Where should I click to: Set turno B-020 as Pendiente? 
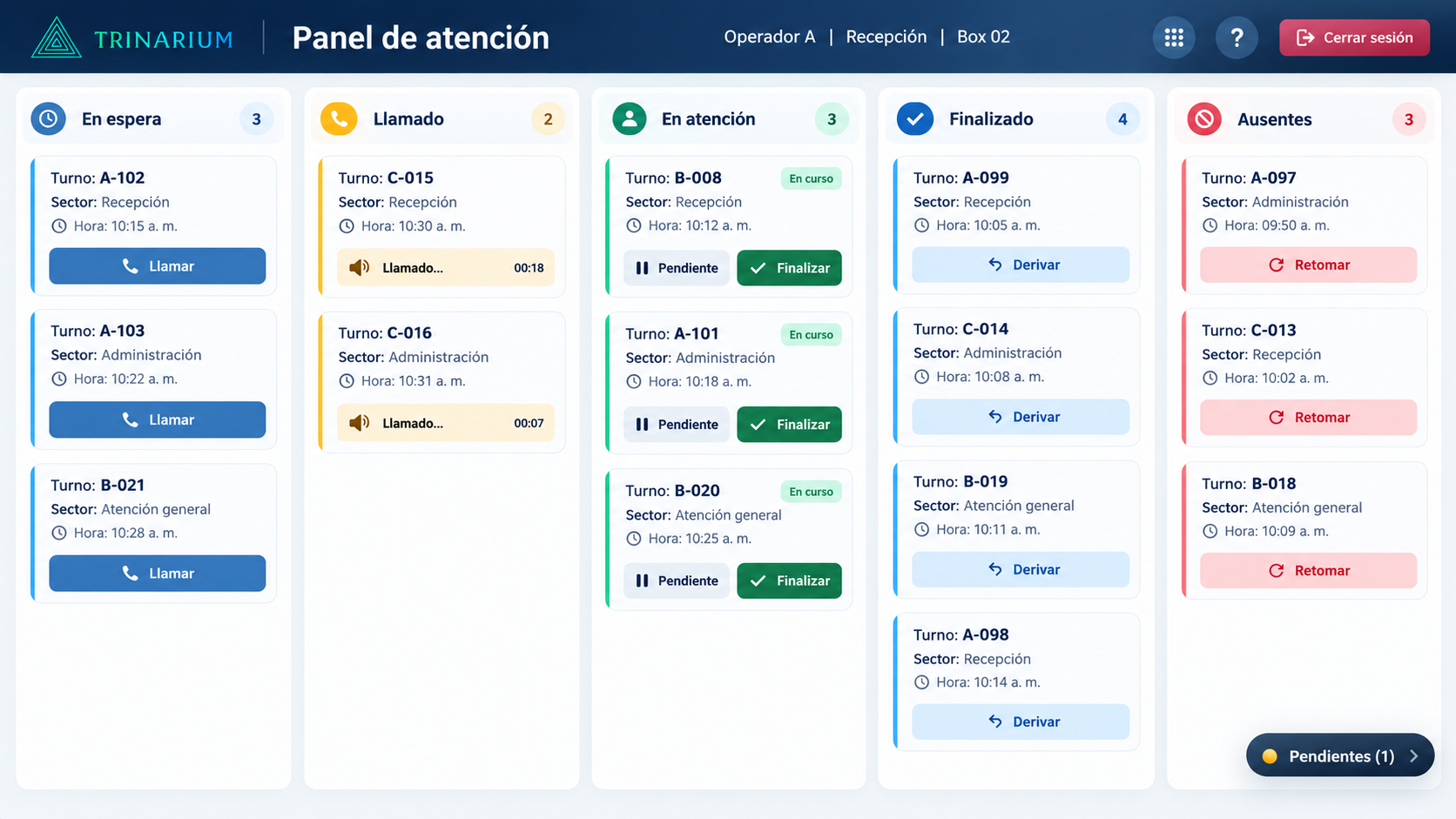pos(677,581)
